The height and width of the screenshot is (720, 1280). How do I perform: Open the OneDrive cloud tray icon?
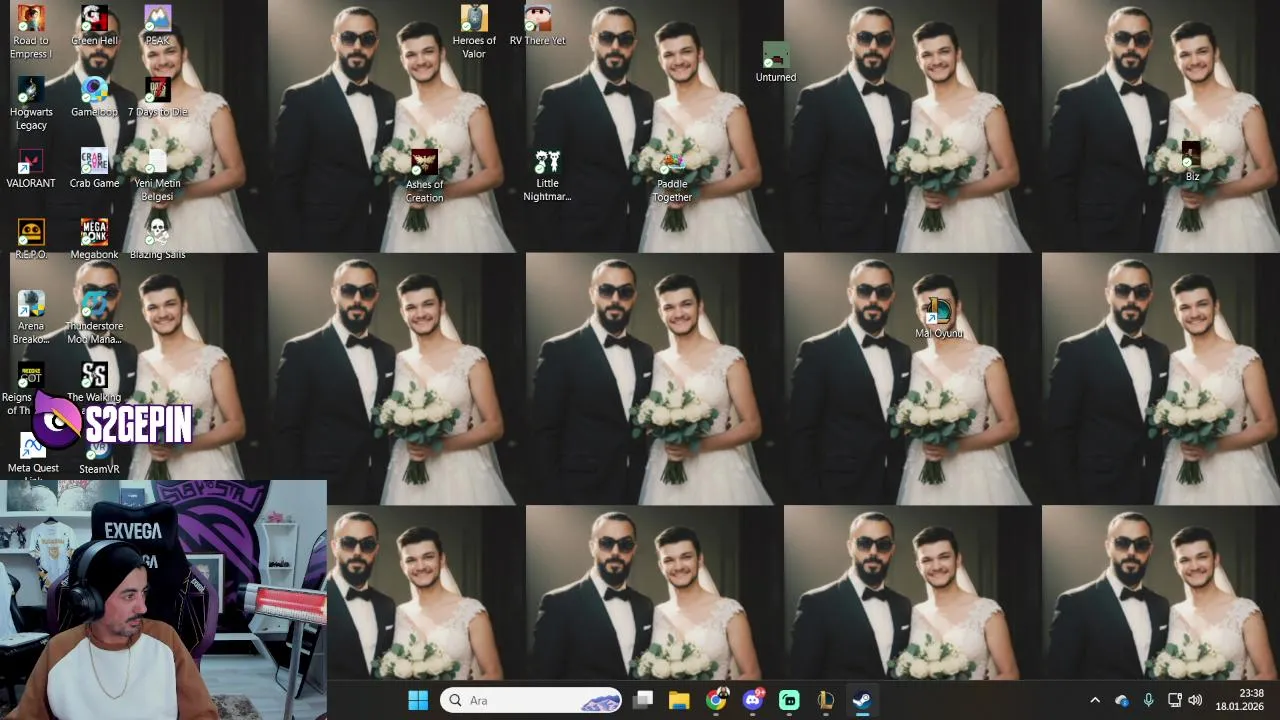tap(1122, 700)
